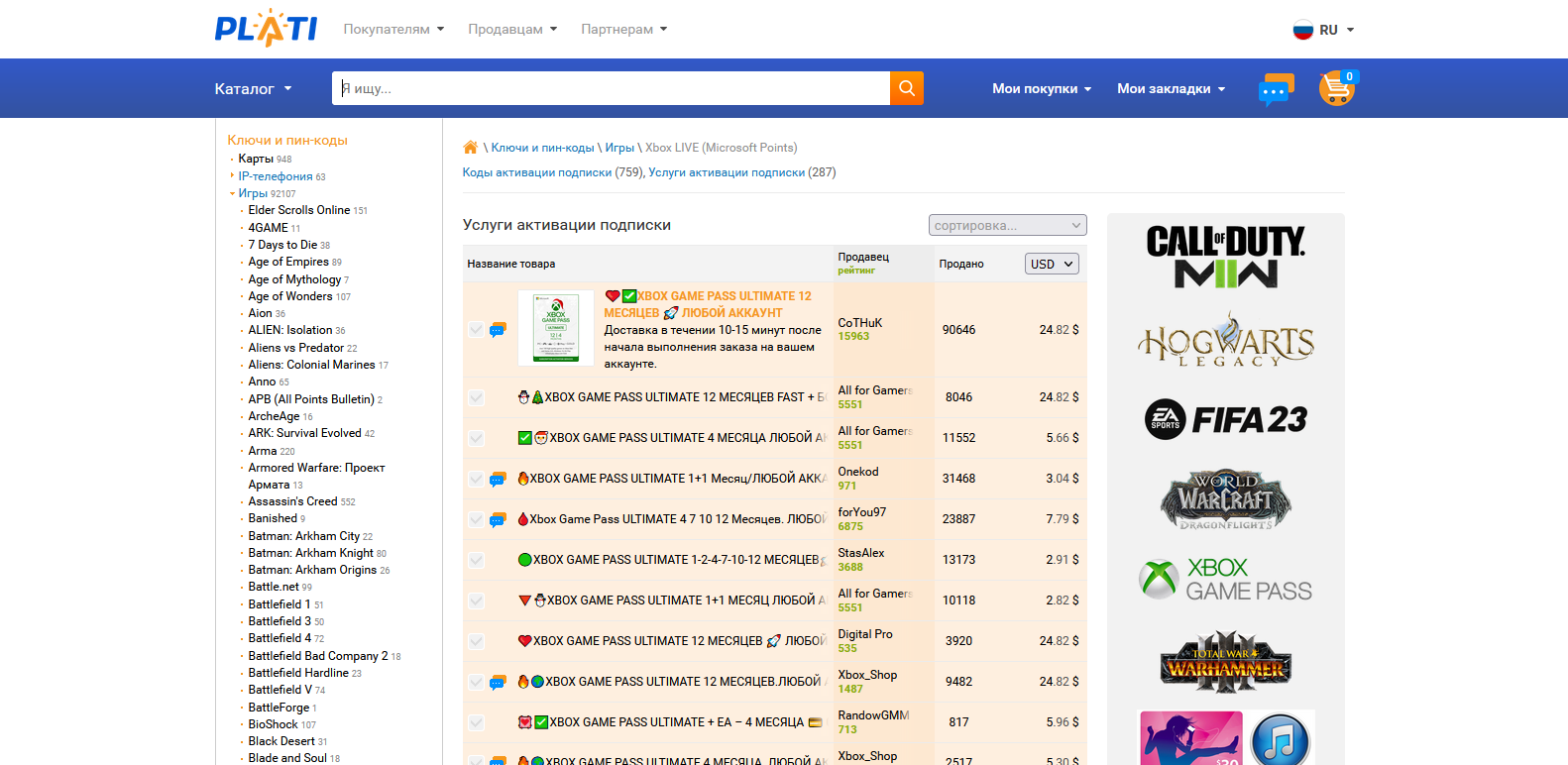Viewport: 1568px width, 765px height.
Task: Open the Xbox Game Pass banner logo
Action: click(1225, 580)
